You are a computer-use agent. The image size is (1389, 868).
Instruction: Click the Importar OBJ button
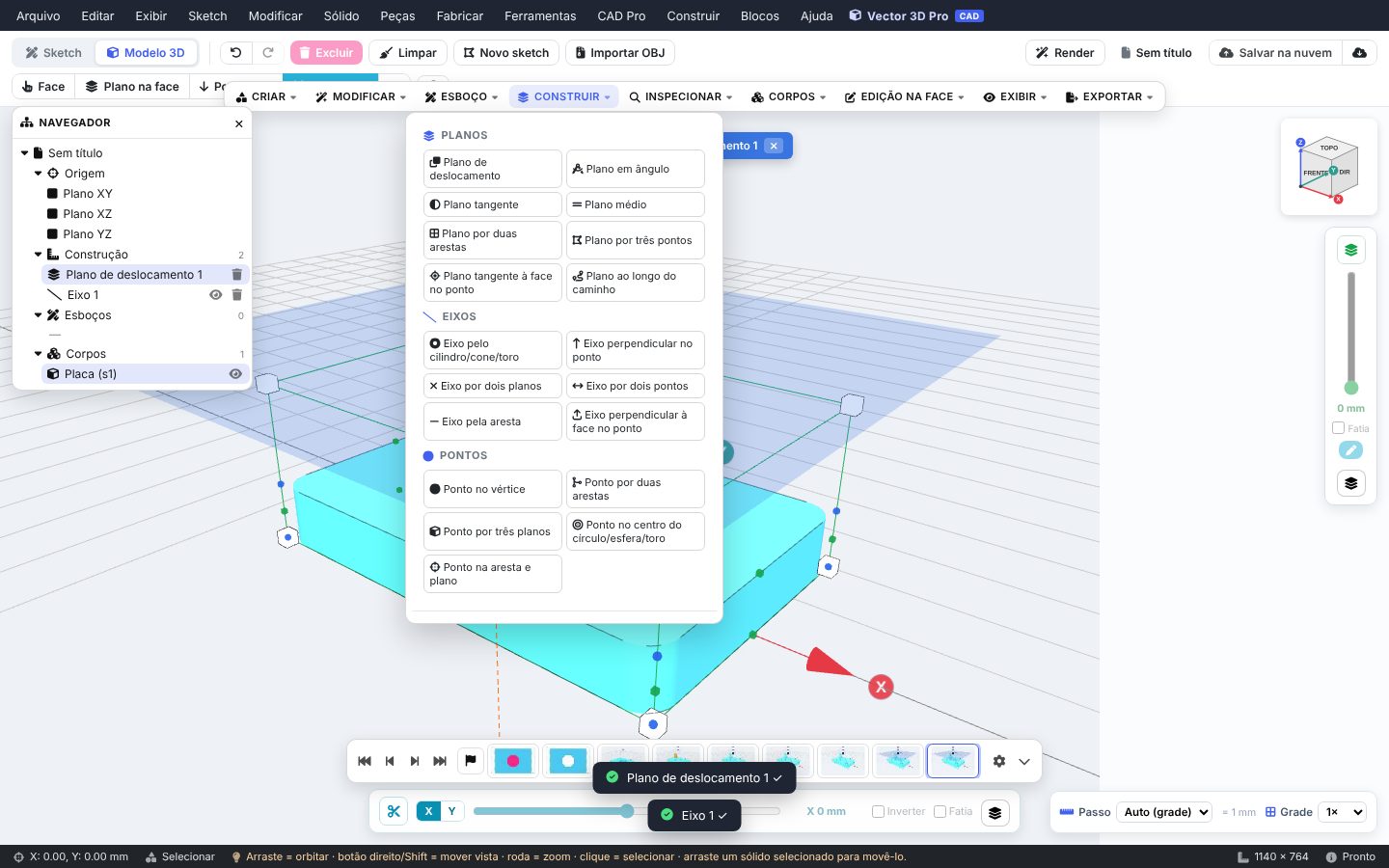pos(619,53)
